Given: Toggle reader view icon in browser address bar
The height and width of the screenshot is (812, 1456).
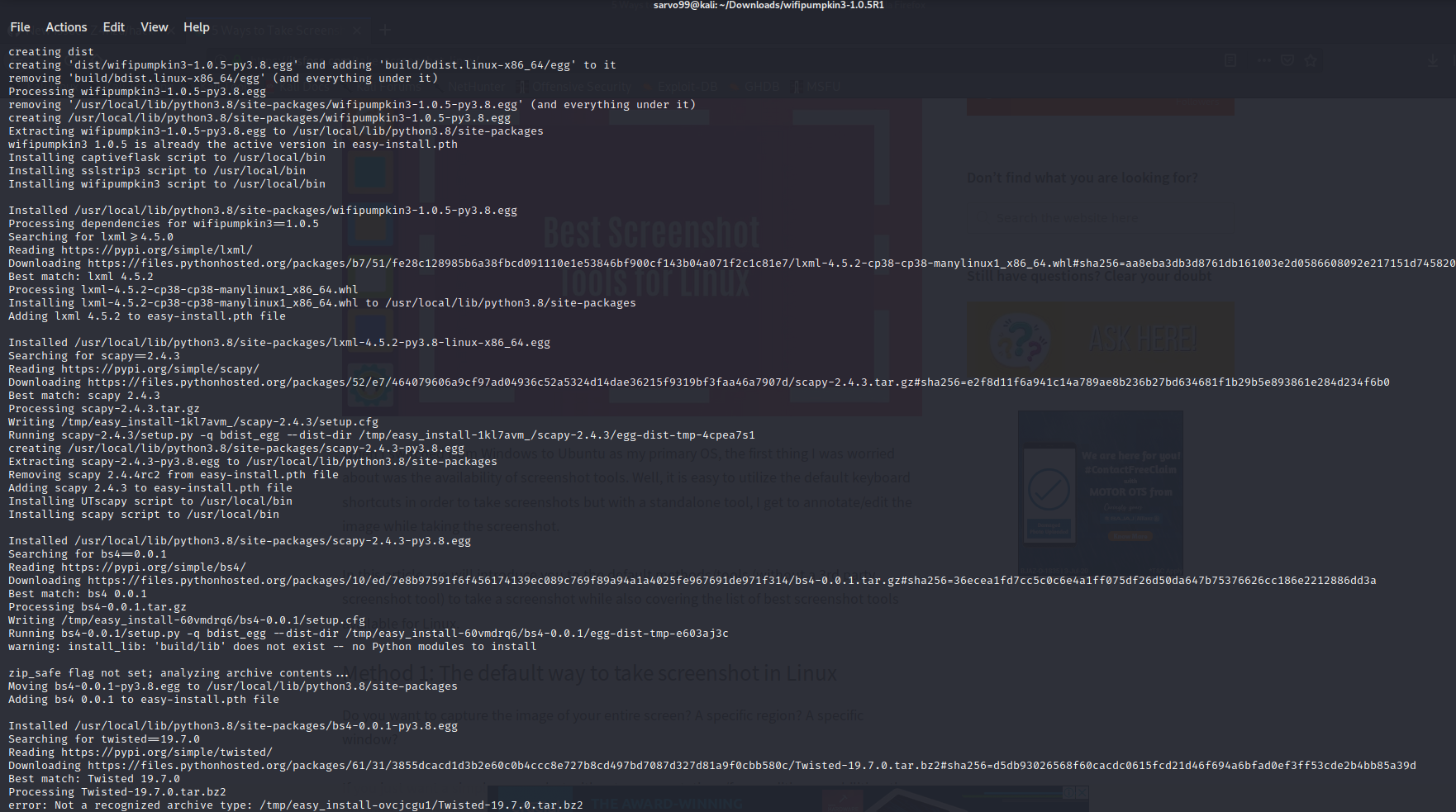Looking at the screenshot, I should click(1230, 60).
